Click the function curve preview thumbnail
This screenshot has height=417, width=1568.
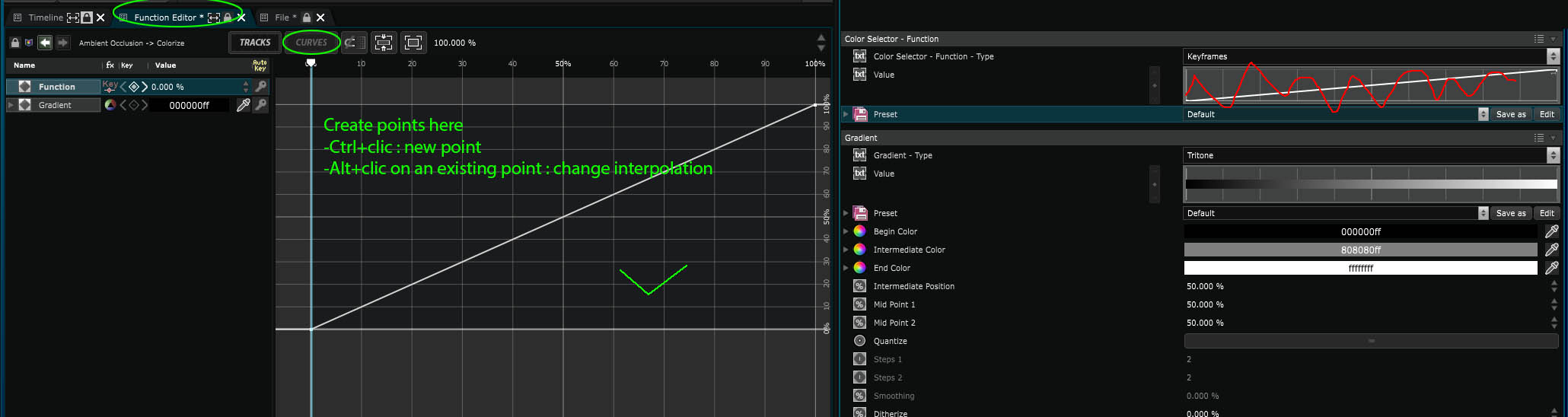tap(1372, 84)
